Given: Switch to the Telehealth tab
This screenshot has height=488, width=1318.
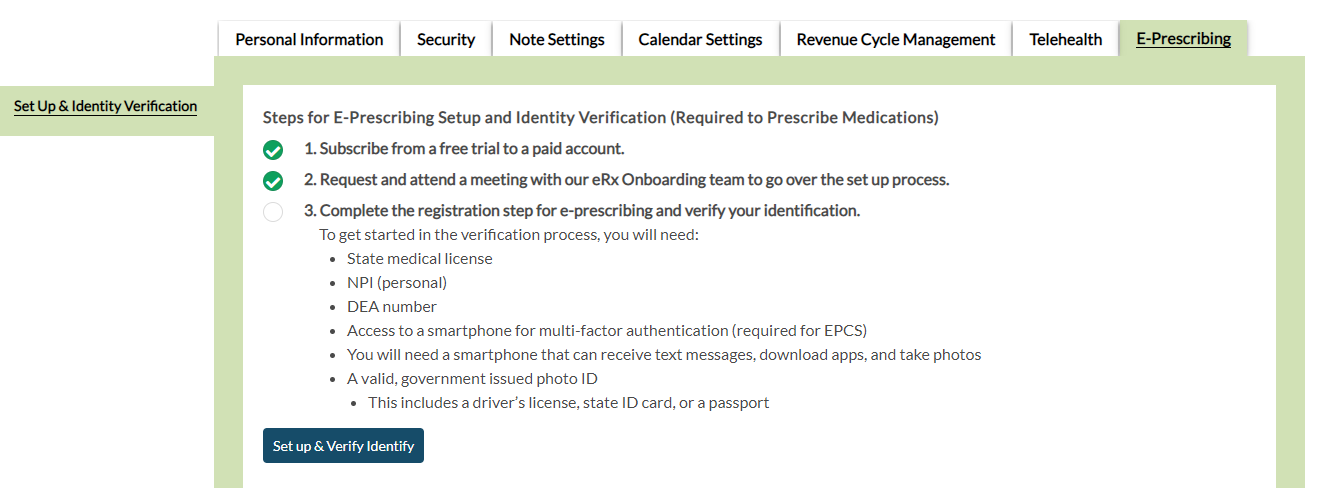Looking at the screenshot, I should click(1066, 40).
